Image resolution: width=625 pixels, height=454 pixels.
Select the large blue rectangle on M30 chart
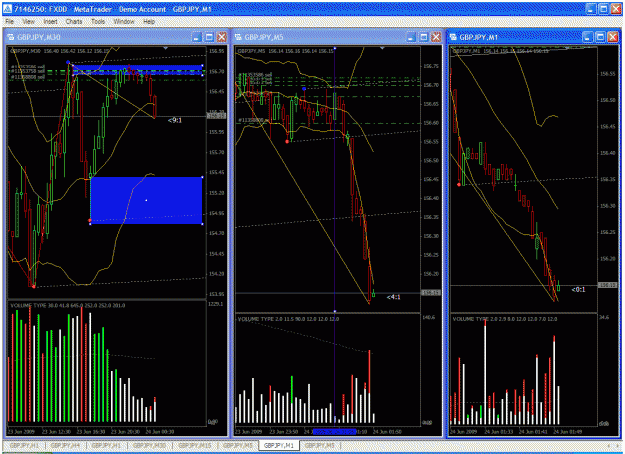coord(146,200)
